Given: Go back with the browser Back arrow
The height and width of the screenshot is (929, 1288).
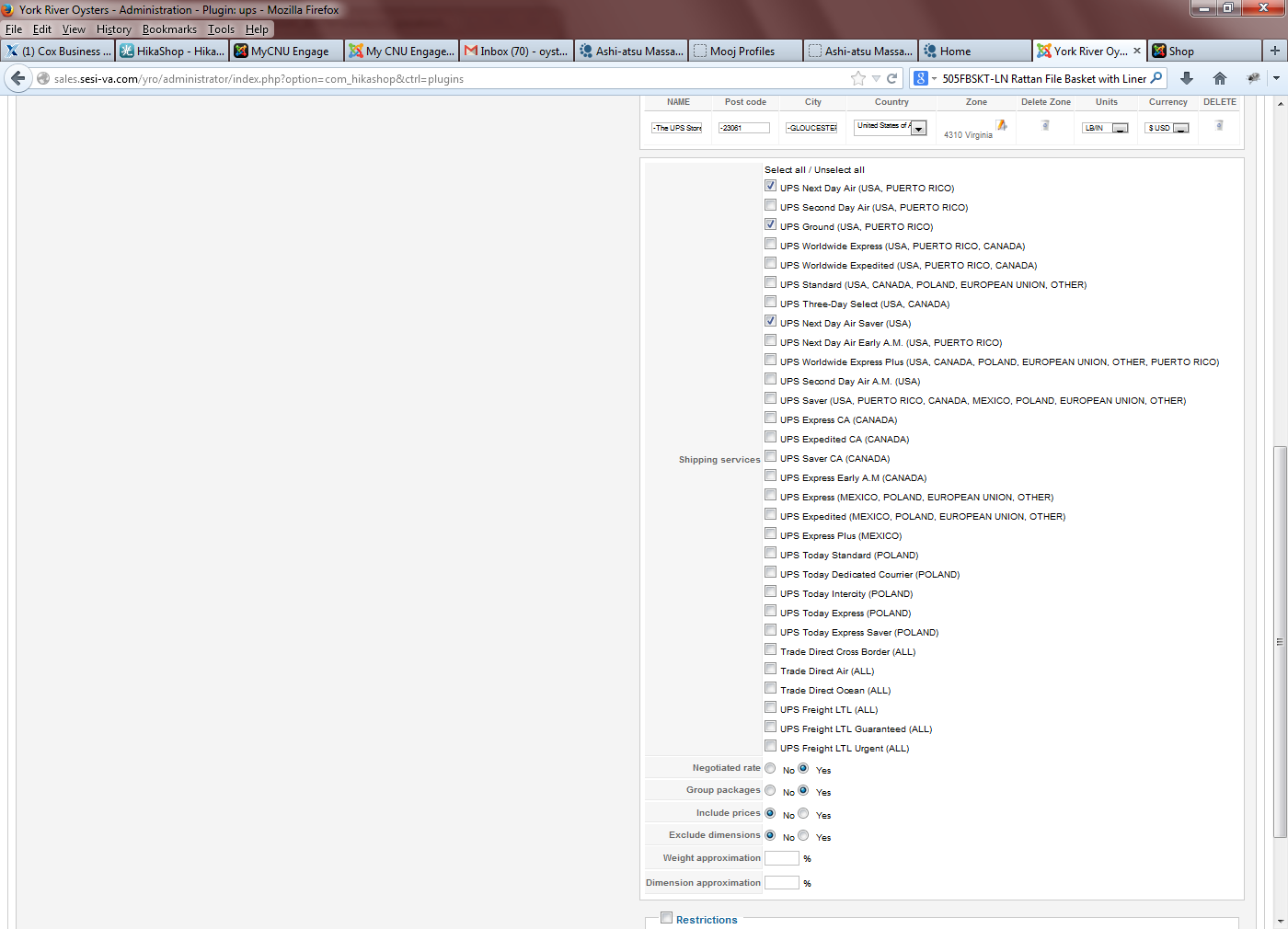Looking at the screenshot, I should tap(18, 78).
